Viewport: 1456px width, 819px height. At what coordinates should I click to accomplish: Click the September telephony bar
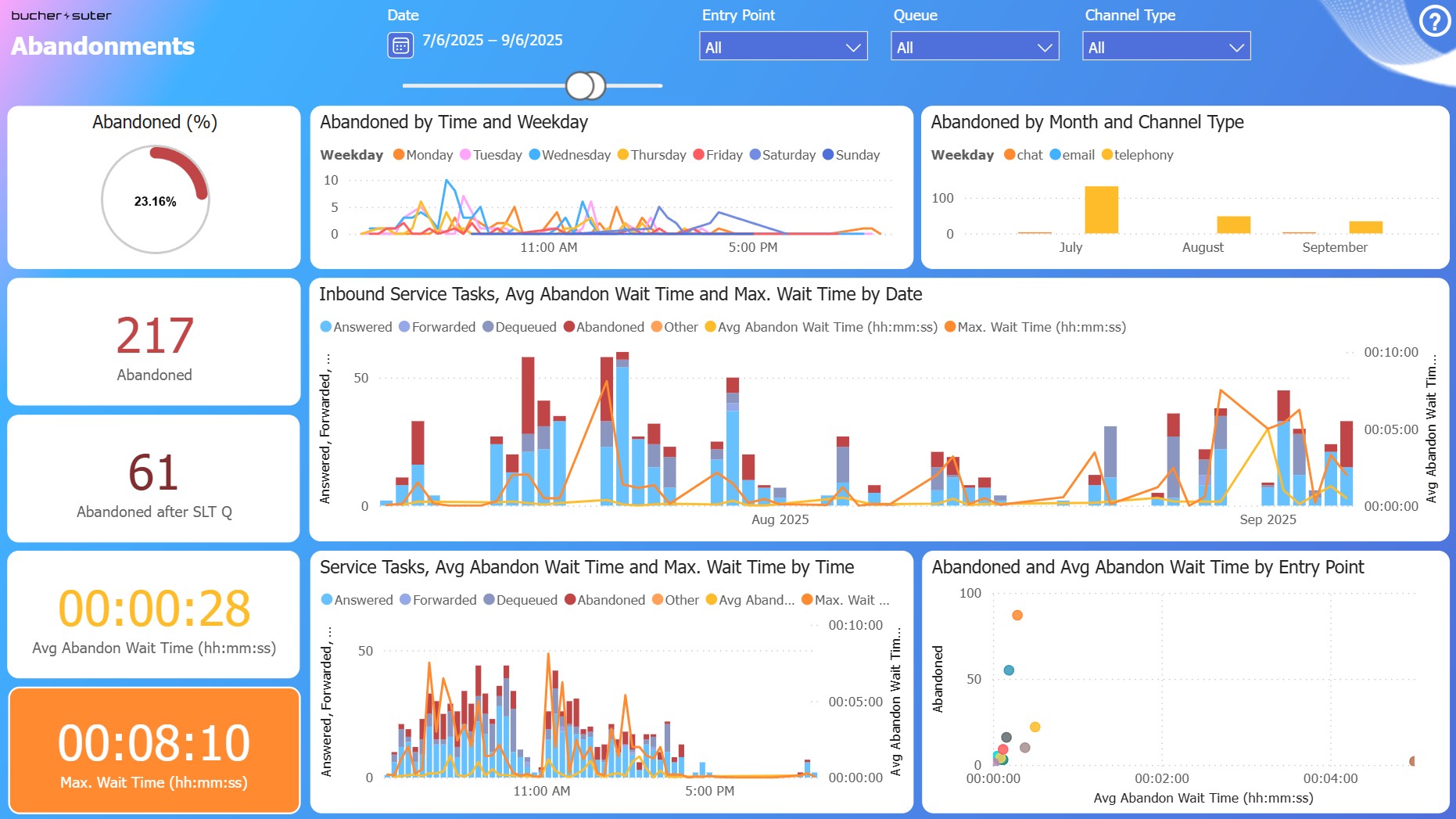click(x=1365, y=228)
